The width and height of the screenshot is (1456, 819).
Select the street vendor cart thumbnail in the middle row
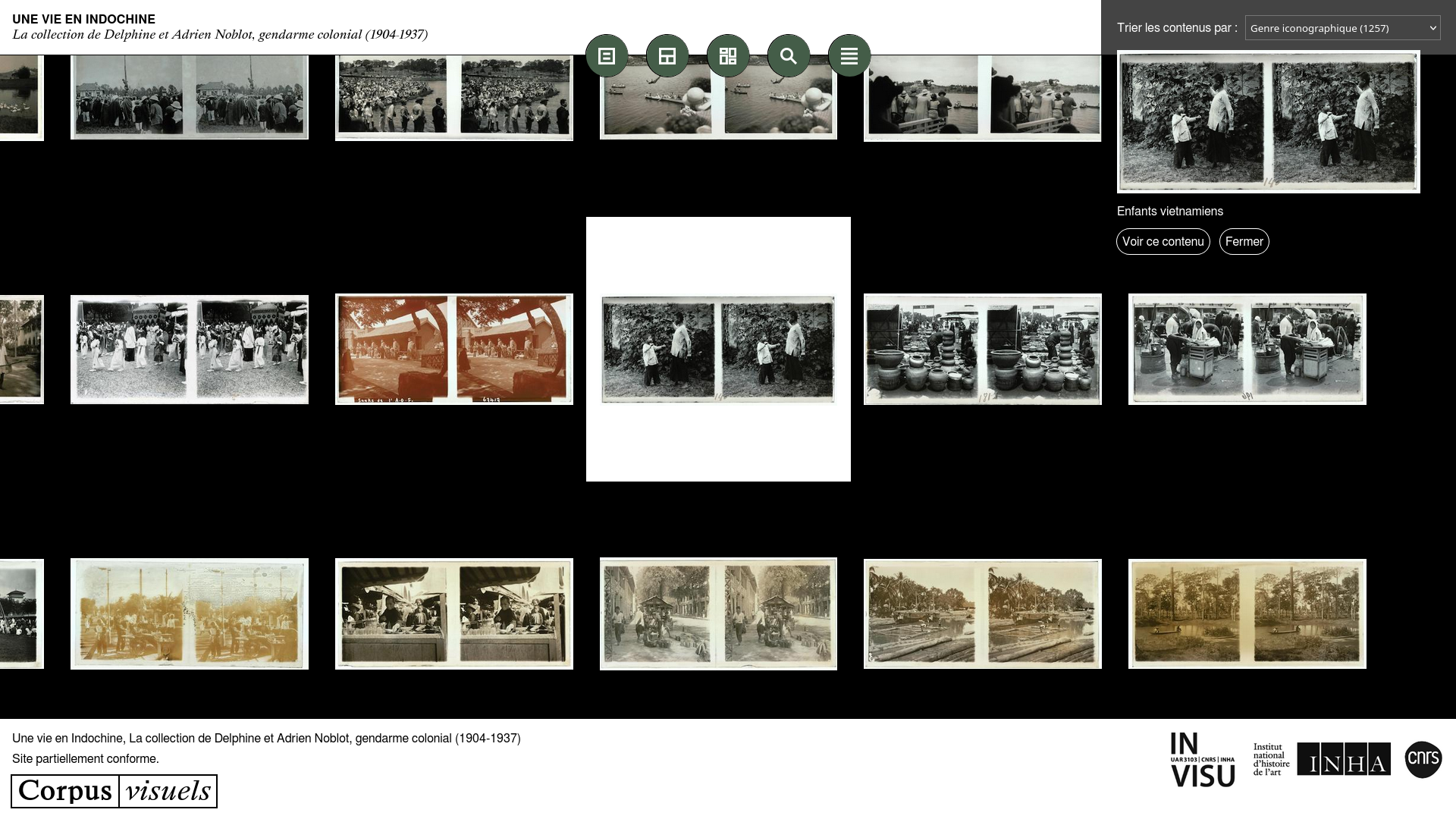click(1247, 349)
